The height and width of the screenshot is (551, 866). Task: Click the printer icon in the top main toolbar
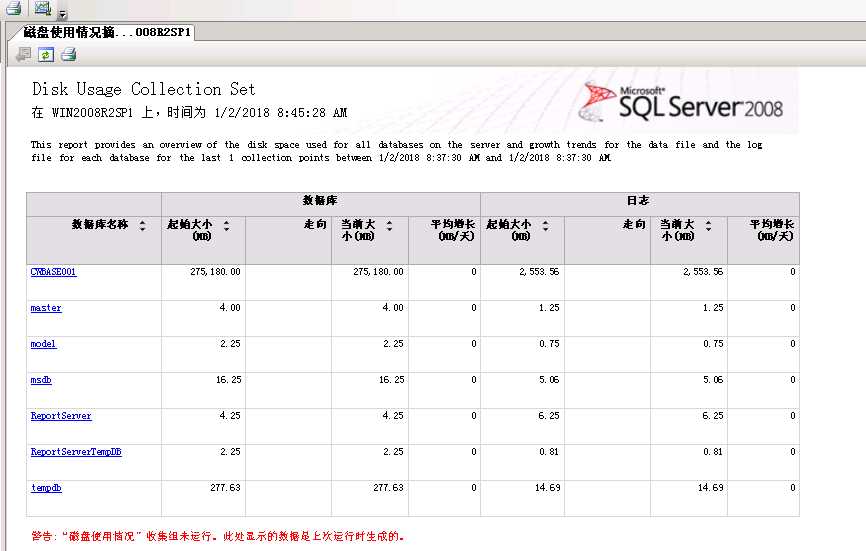pos(13,7)
